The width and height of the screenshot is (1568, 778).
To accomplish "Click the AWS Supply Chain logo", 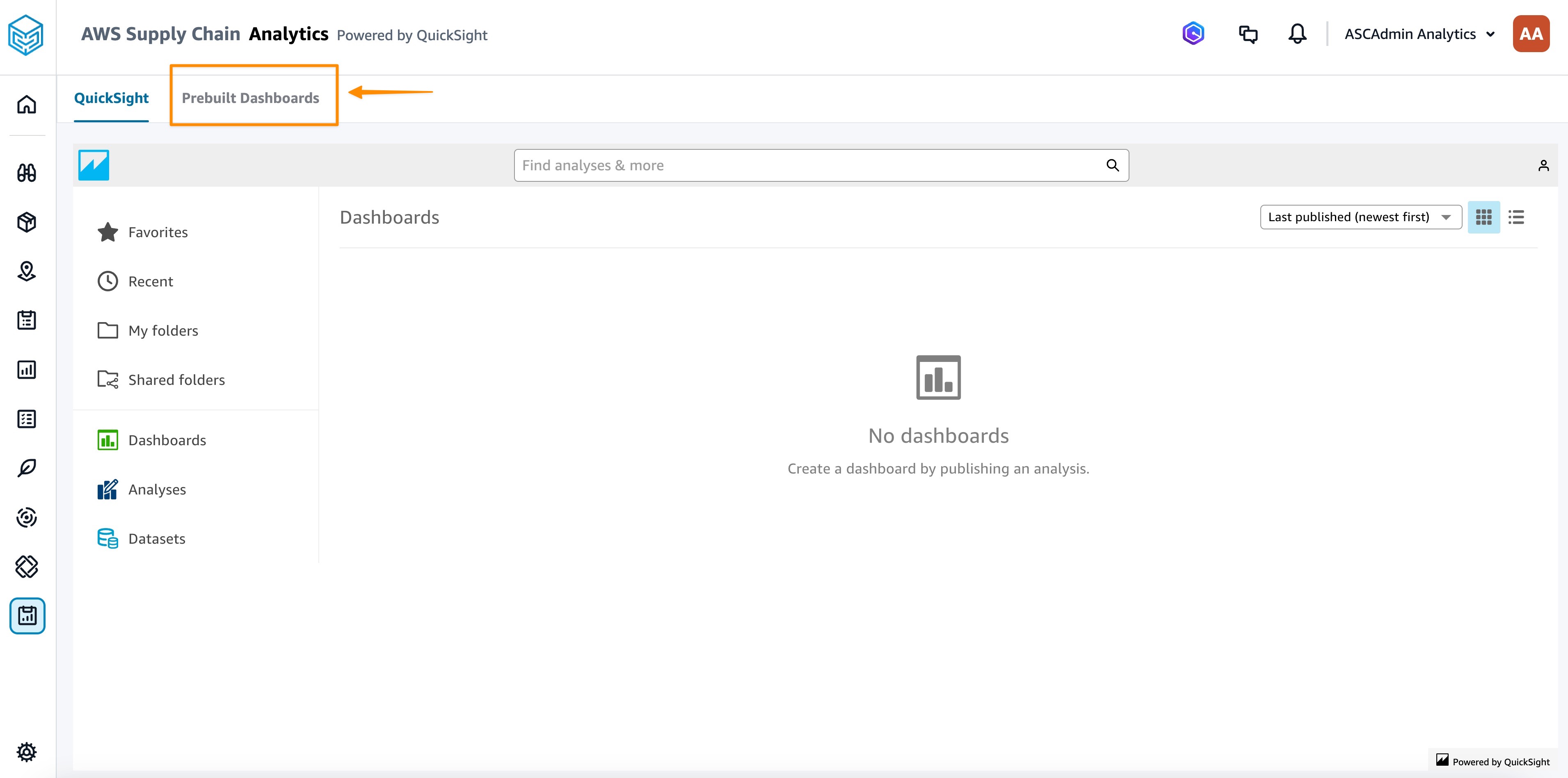I will coord(25,35).
